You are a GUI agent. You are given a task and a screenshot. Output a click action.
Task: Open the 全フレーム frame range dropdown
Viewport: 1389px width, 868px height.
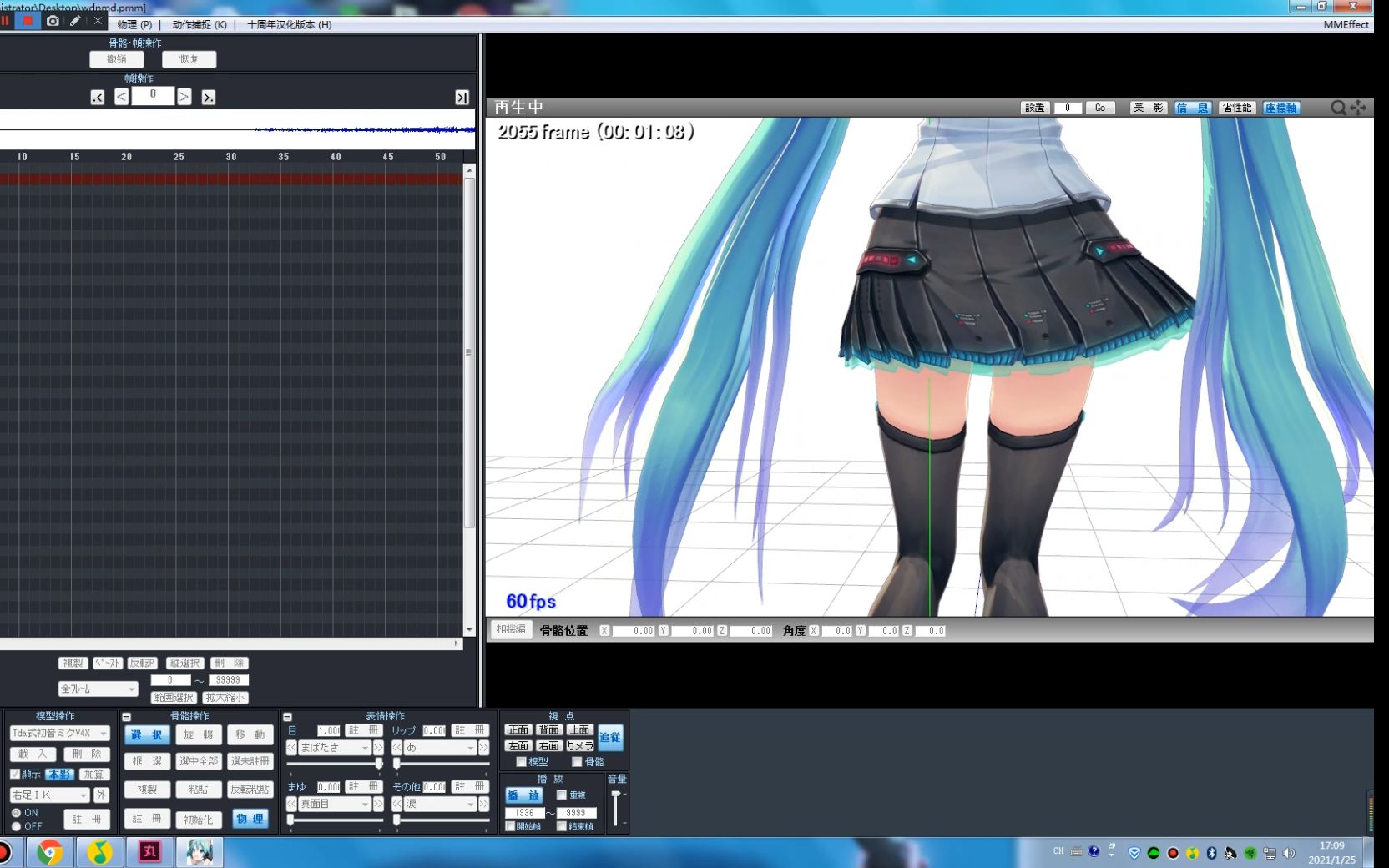(98, 689)
